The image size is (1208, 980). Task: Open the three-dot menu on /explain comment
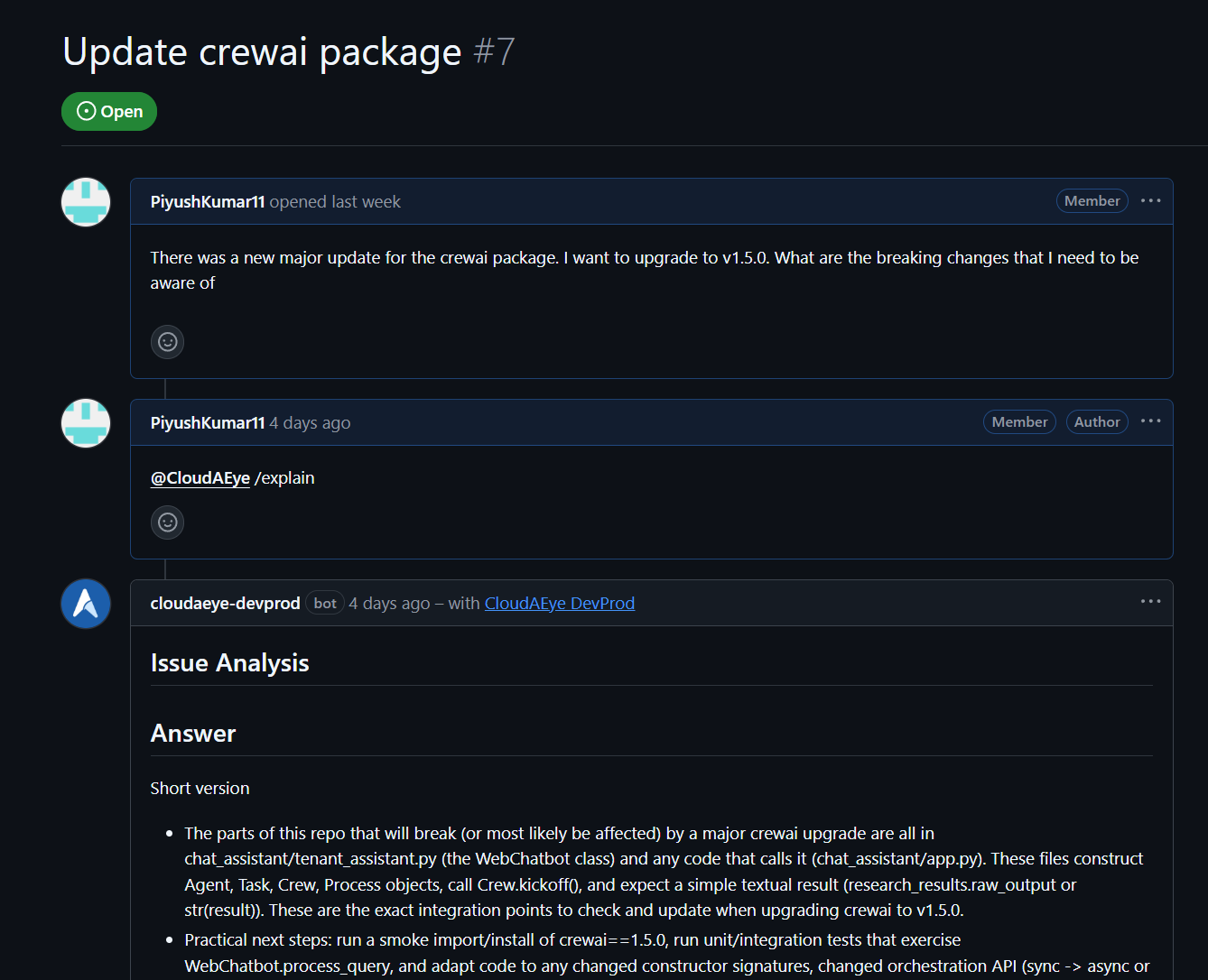[1150, 421]
